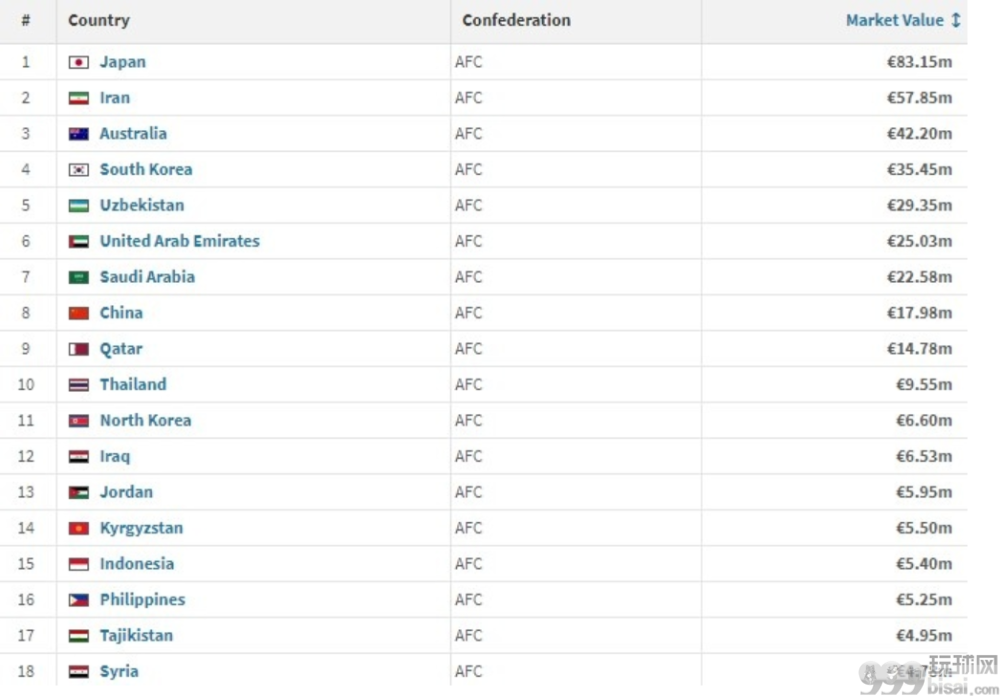Screen dimensions: 1000x696
Task: Click Japan's €83.15m market value cell
Action: 919,62
